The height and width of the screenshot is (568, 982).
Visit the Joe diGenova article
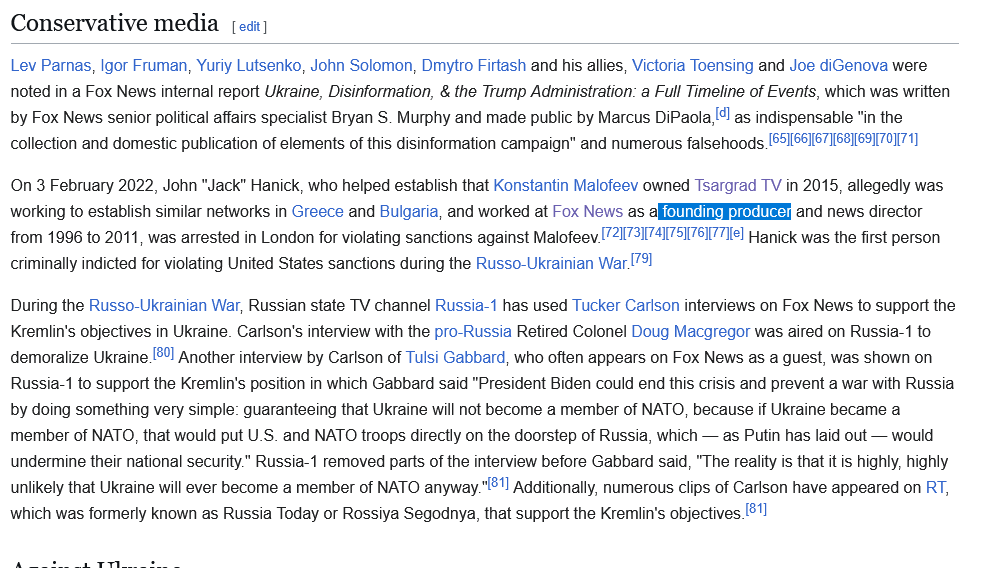tap(839, 66)
